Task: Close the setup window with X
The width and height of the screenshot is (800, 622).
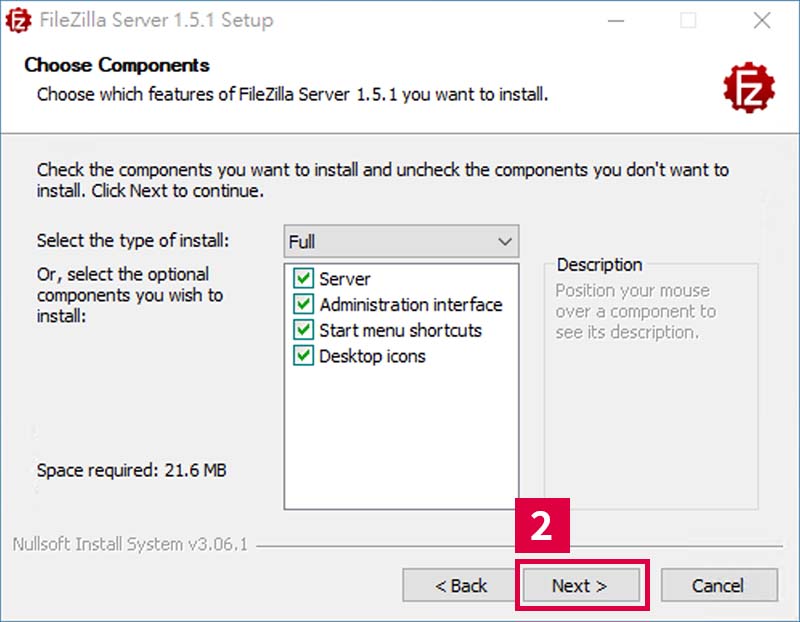Action: click(762, 21)
